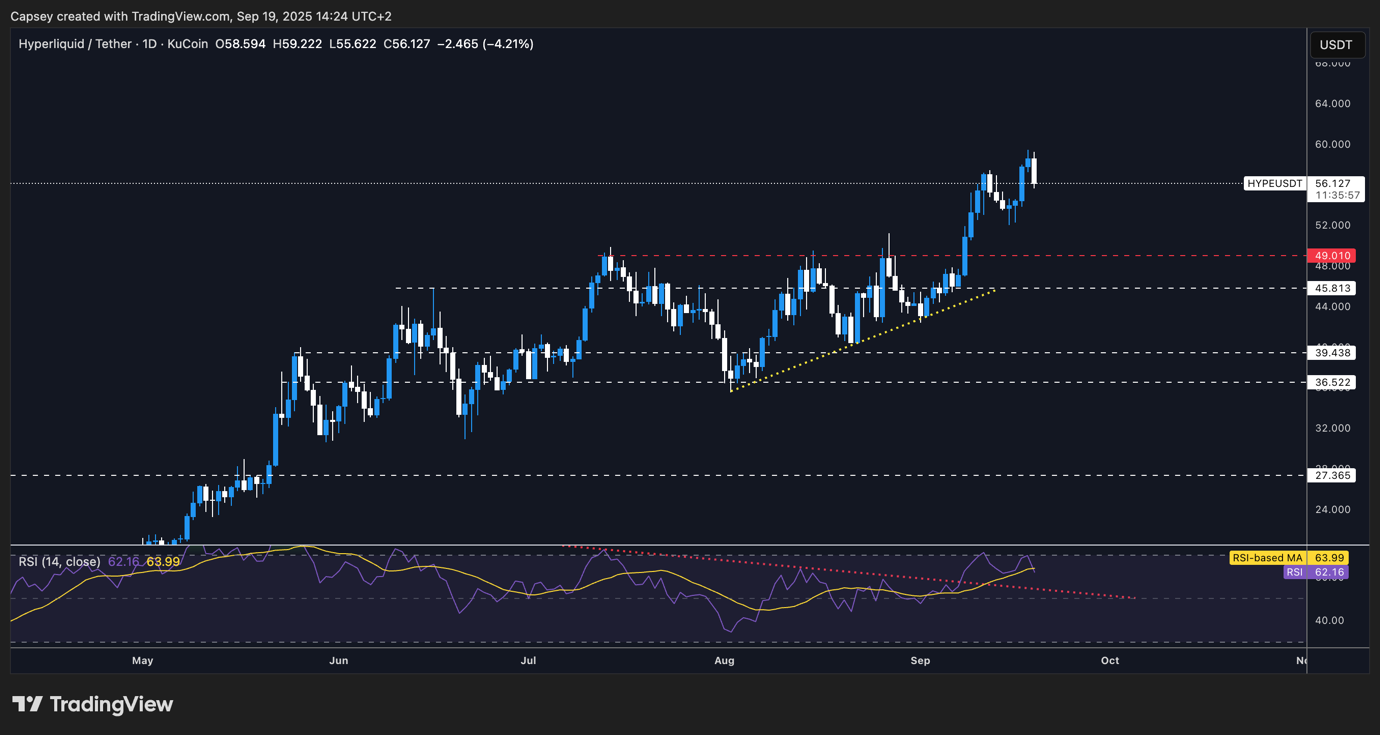Viewport: 1380px width, 735px height.
Task: Click the Jul marker on time axis
Action: point(529,661)
